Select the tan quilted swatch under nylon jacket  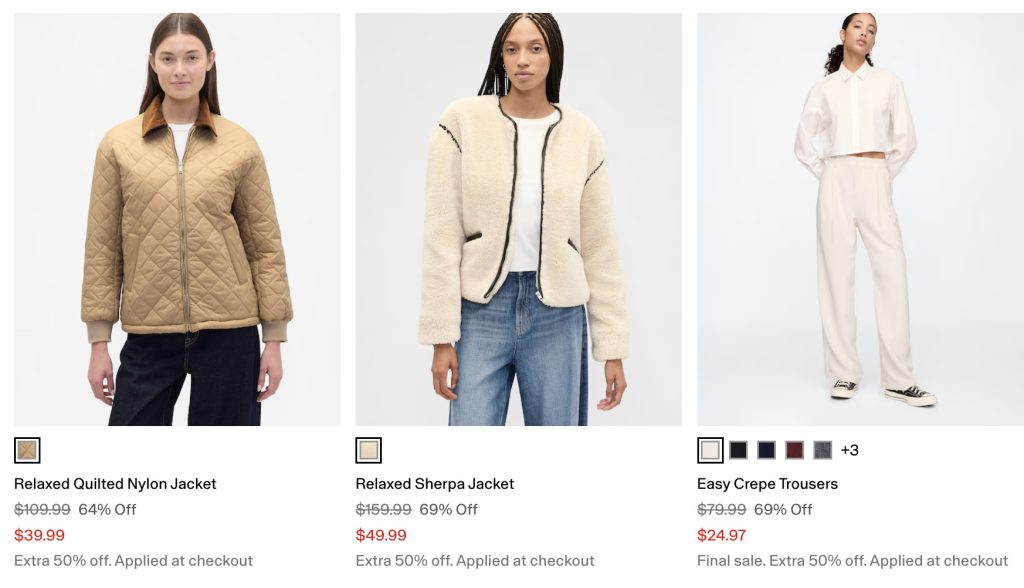tap(27, 450)
